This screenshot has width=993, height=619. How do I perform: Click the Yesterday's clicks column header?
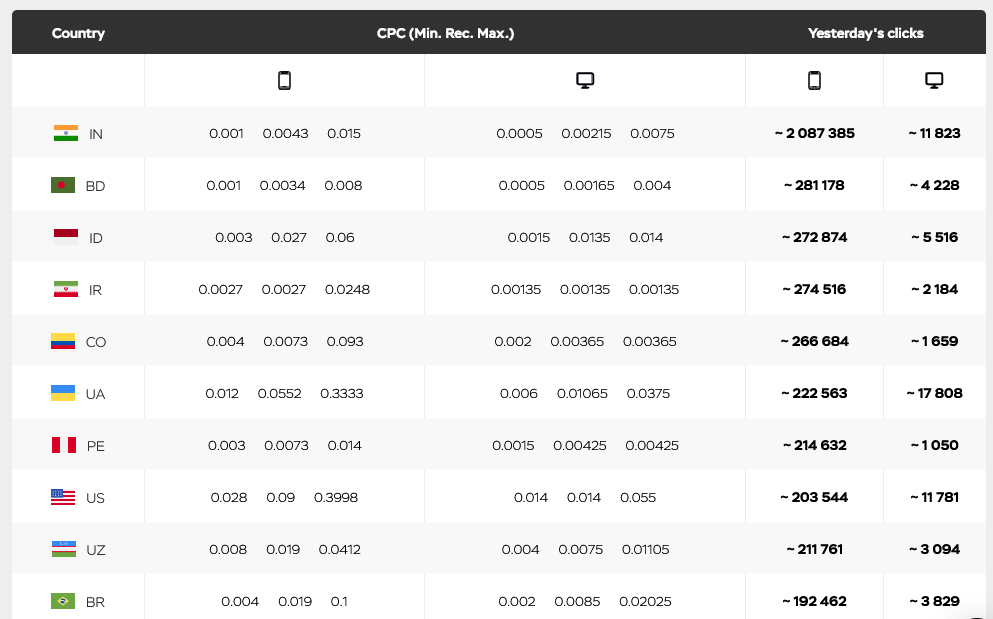point(865,33)
